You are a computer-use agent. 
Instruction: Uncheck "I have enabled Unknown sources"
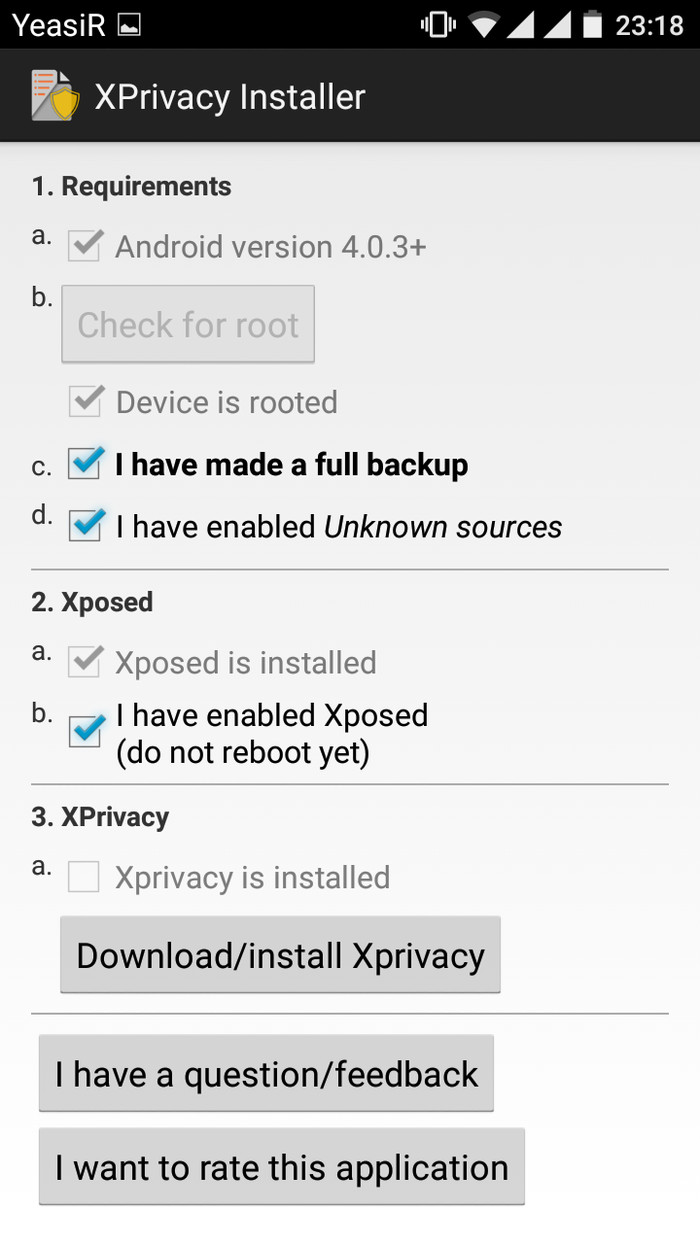pos(85,526)
